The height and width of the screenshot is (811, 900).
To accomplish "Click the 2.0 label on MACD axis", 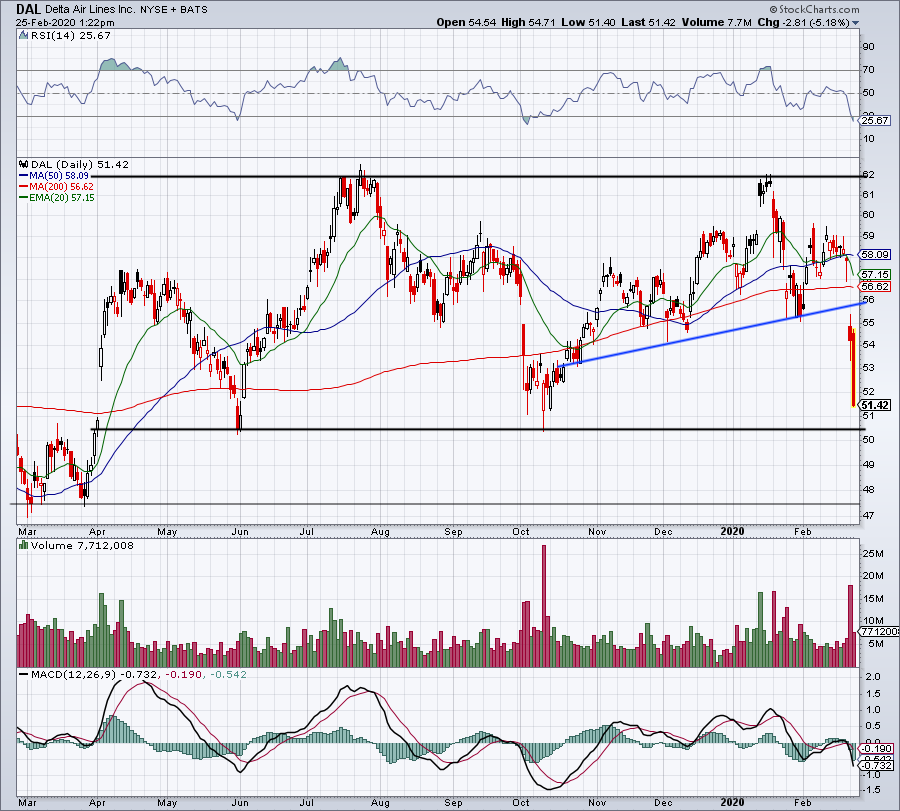I will coord(872,677).
